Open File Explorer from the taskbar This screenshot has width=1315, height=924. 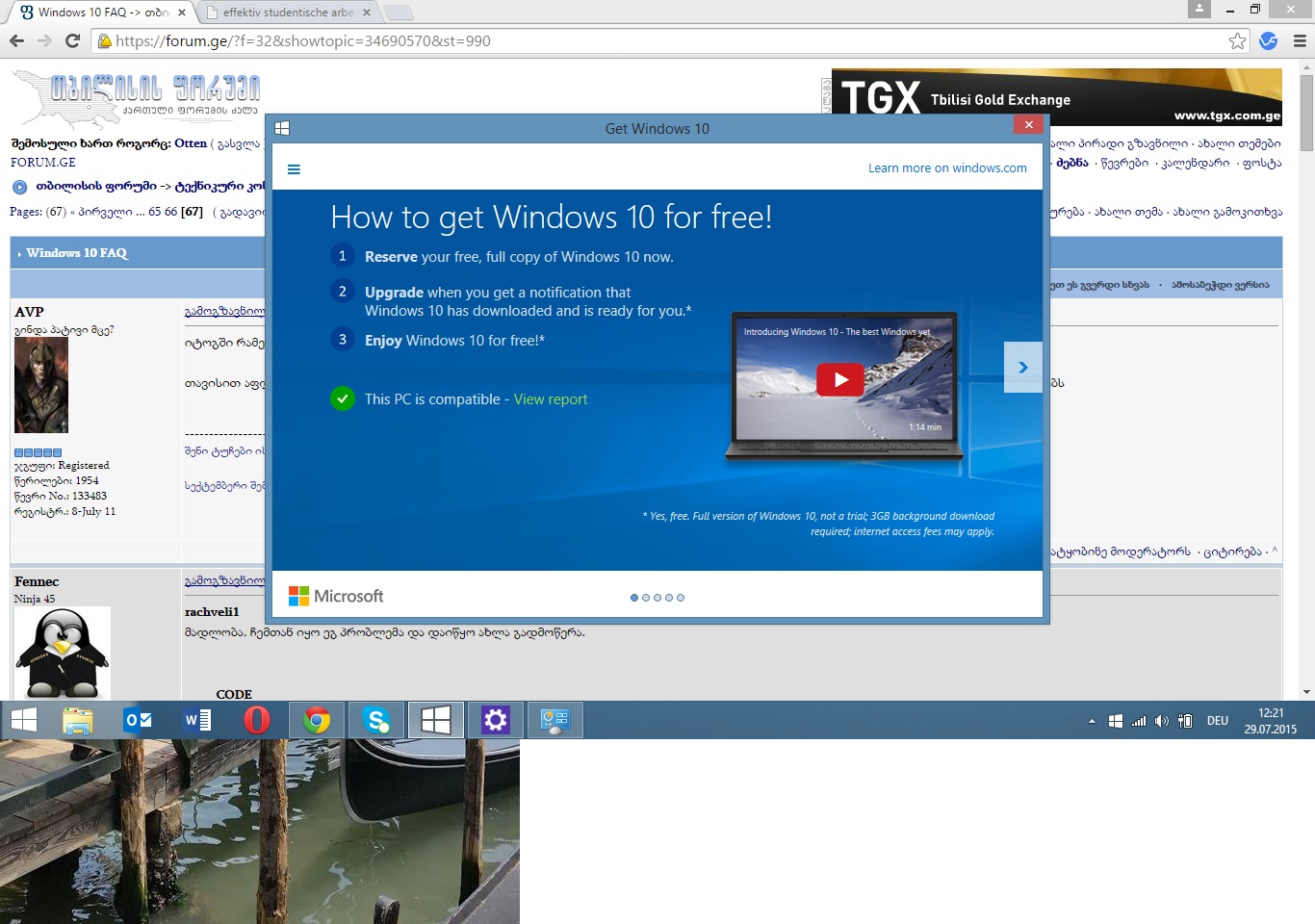78,720
